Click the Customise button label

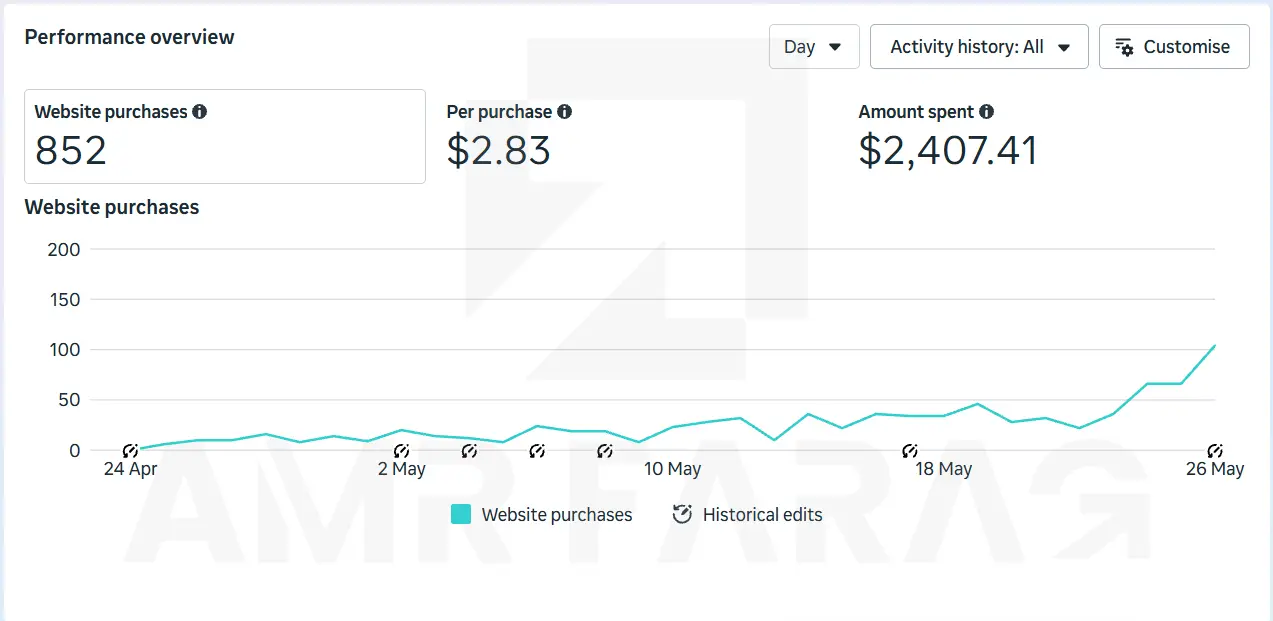pyautogui.click(x=1187, y=47)
